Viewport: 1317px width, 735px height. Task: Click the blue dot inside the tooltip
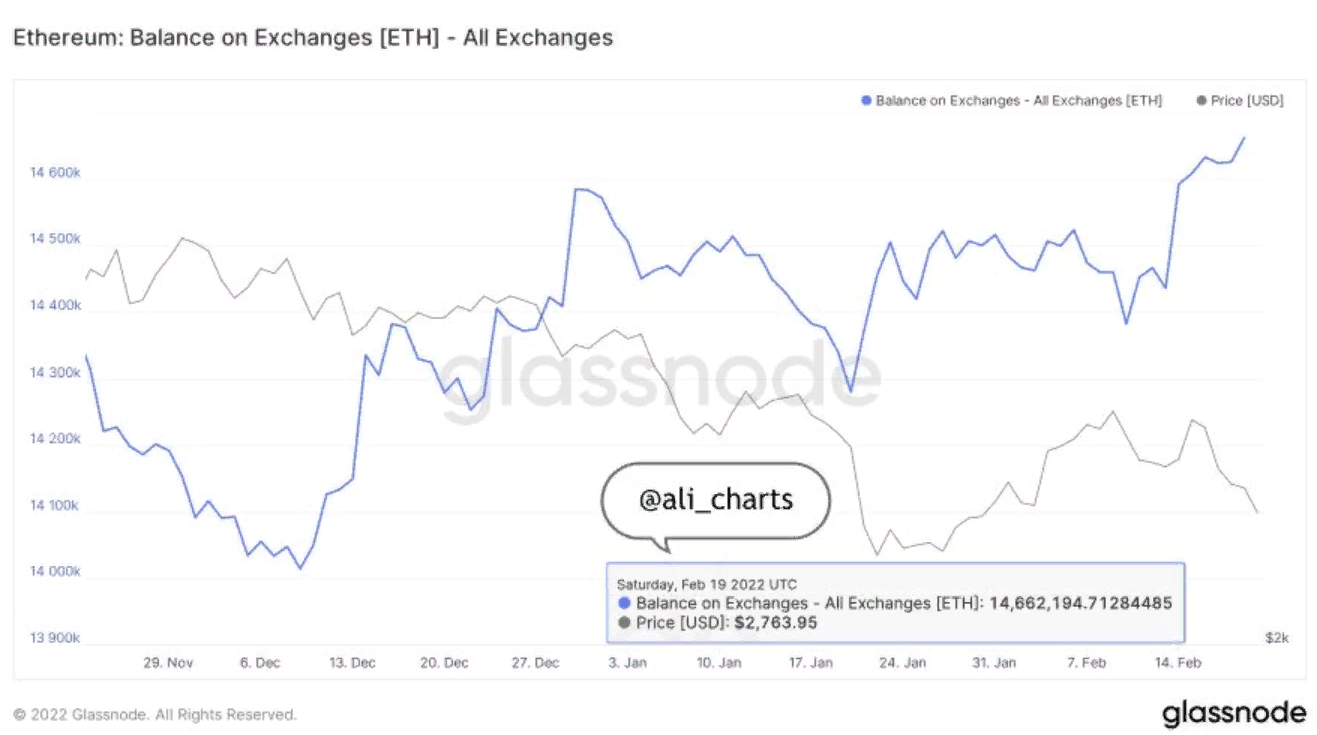[x=625, y=603]
